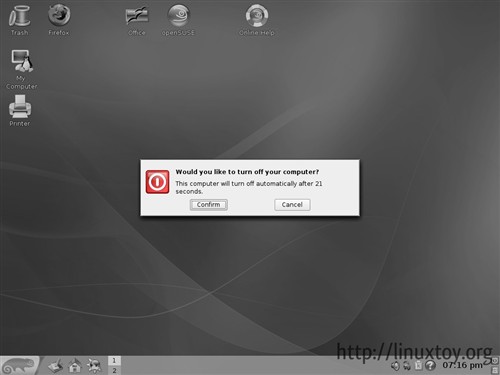Click the 07:16 pm clock
The height and width of the screenshot is (375, 500).
462,365
